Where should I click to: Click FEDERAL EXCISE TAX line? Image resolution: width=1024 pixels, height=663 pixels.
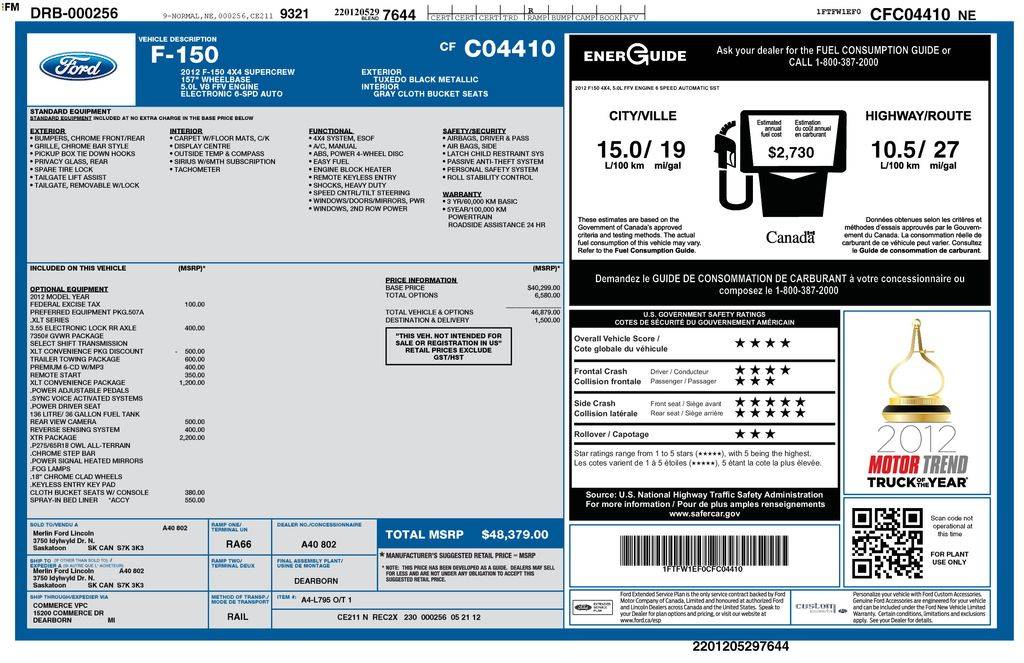tap(118, 304)
